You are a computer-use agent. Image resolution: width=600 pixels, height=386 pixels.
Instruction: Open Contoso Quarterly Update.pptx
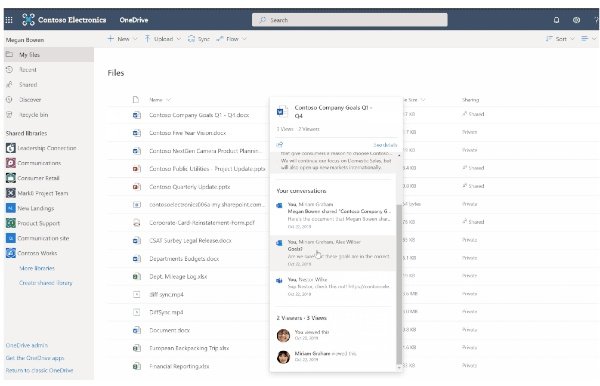click(x=190, y=187)
